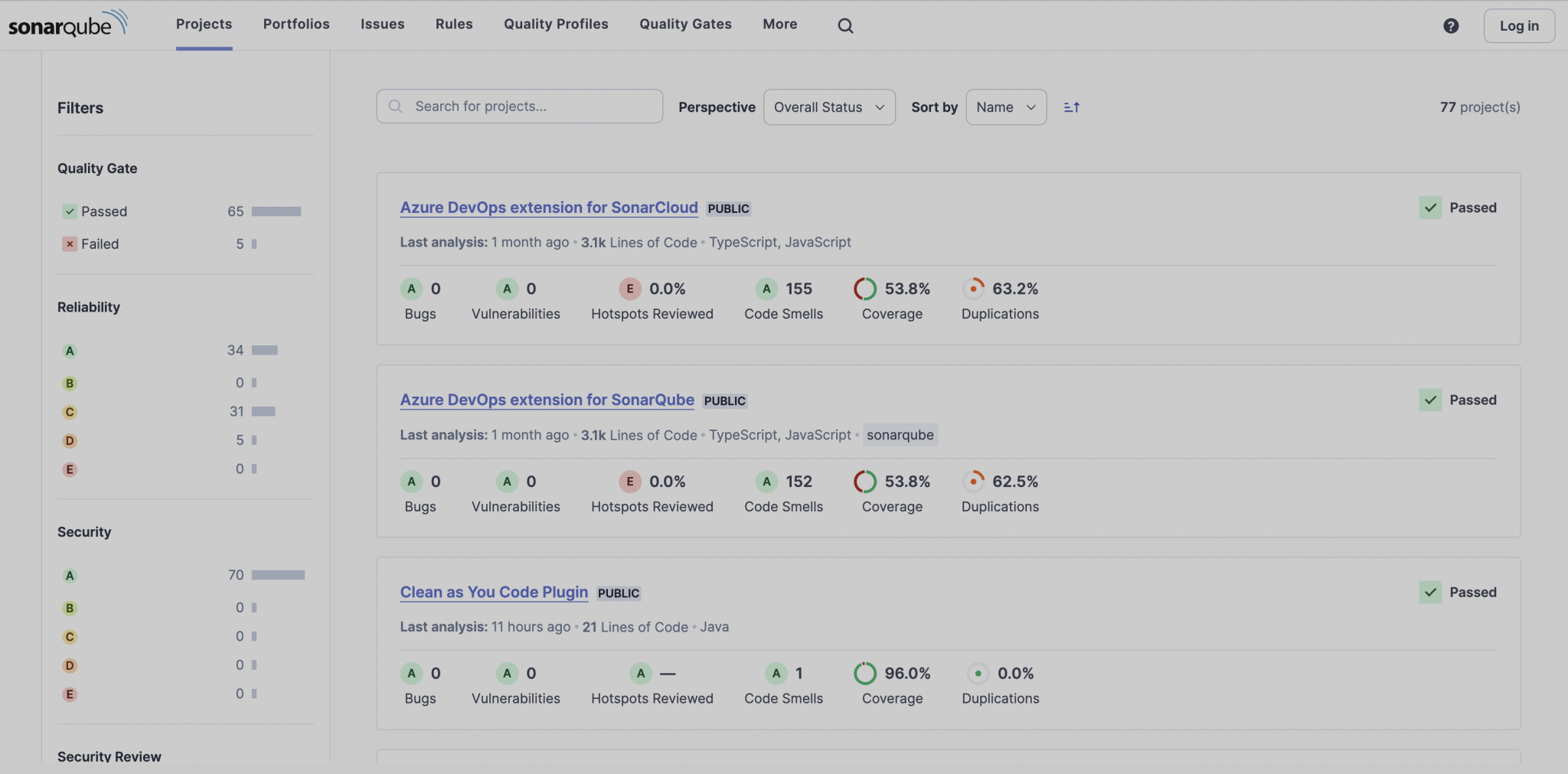Open the Clean as You Code Plugin project
Image resolution: width=1568 pixels, height=774 pixels.
click(x=494, y=592)
